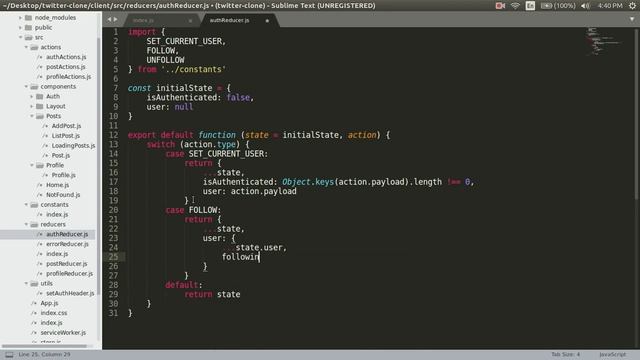This screenshot has height=360, width=640.
Task: Open the tab list dropdown arrow
Action: pyautogui.click(x=632, y=19)
